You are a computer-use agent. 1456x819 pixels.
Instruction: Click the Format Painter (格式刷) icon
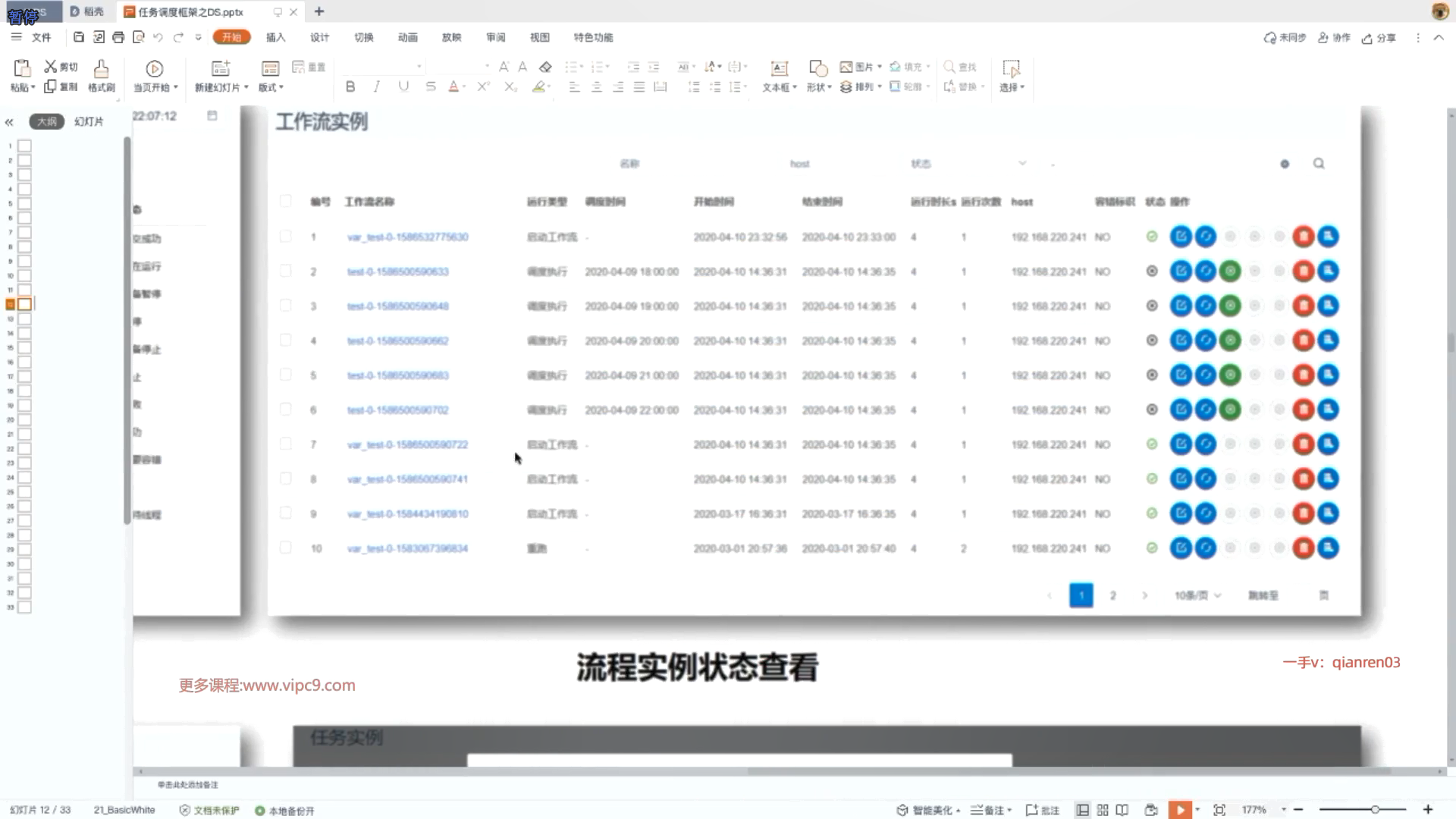tap(101, 69)
